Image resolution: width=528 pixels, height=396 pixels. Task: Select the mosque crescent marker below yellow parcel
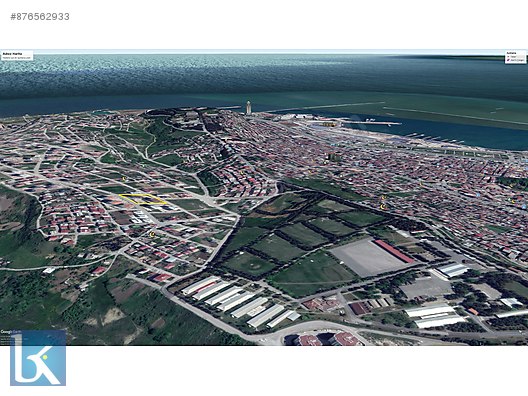click(x=152, y=234)
